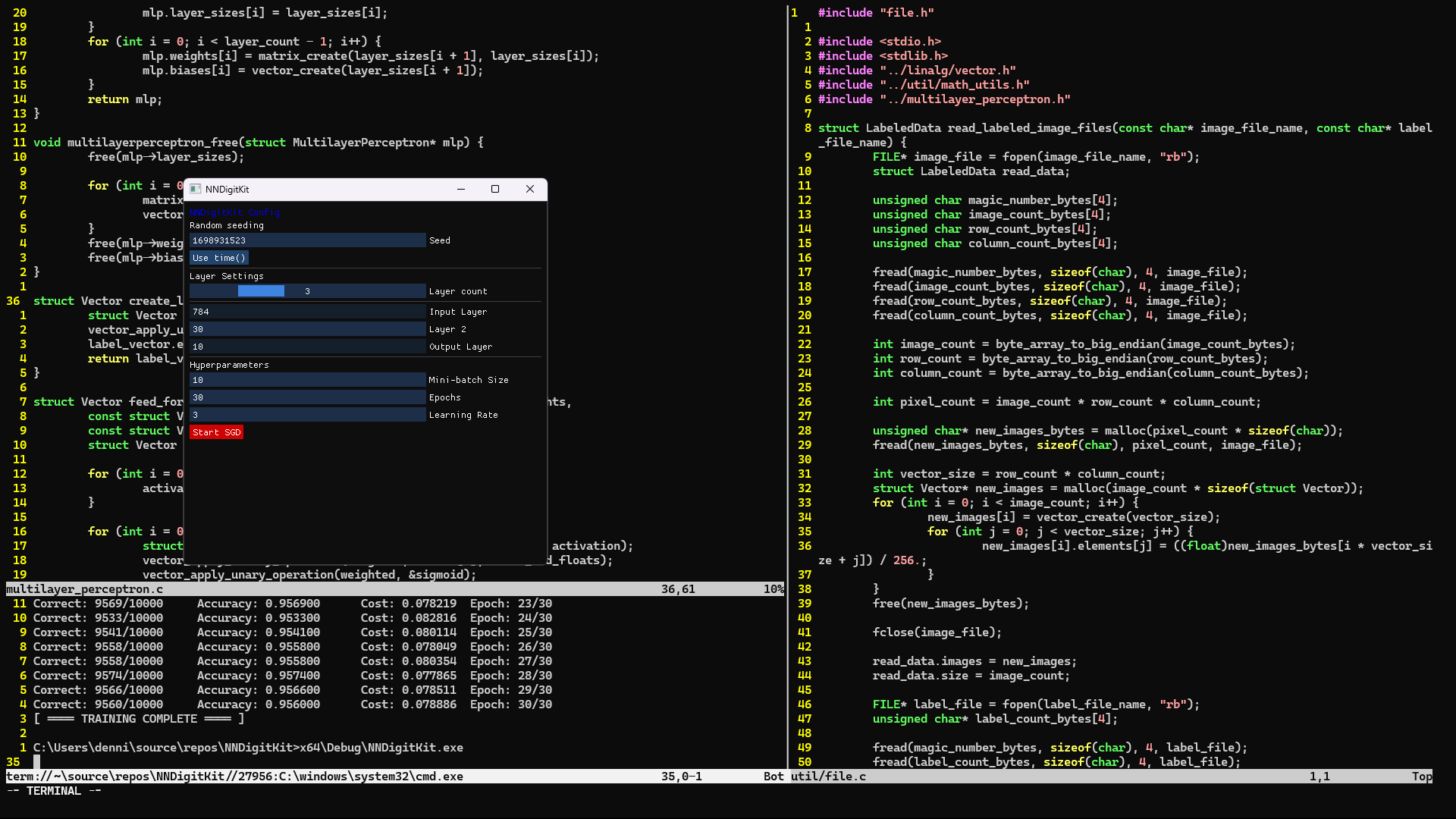Focus the Mini-batch Size field
Image resolution: width=1456 pixels, height=819 pixels.
307,380
